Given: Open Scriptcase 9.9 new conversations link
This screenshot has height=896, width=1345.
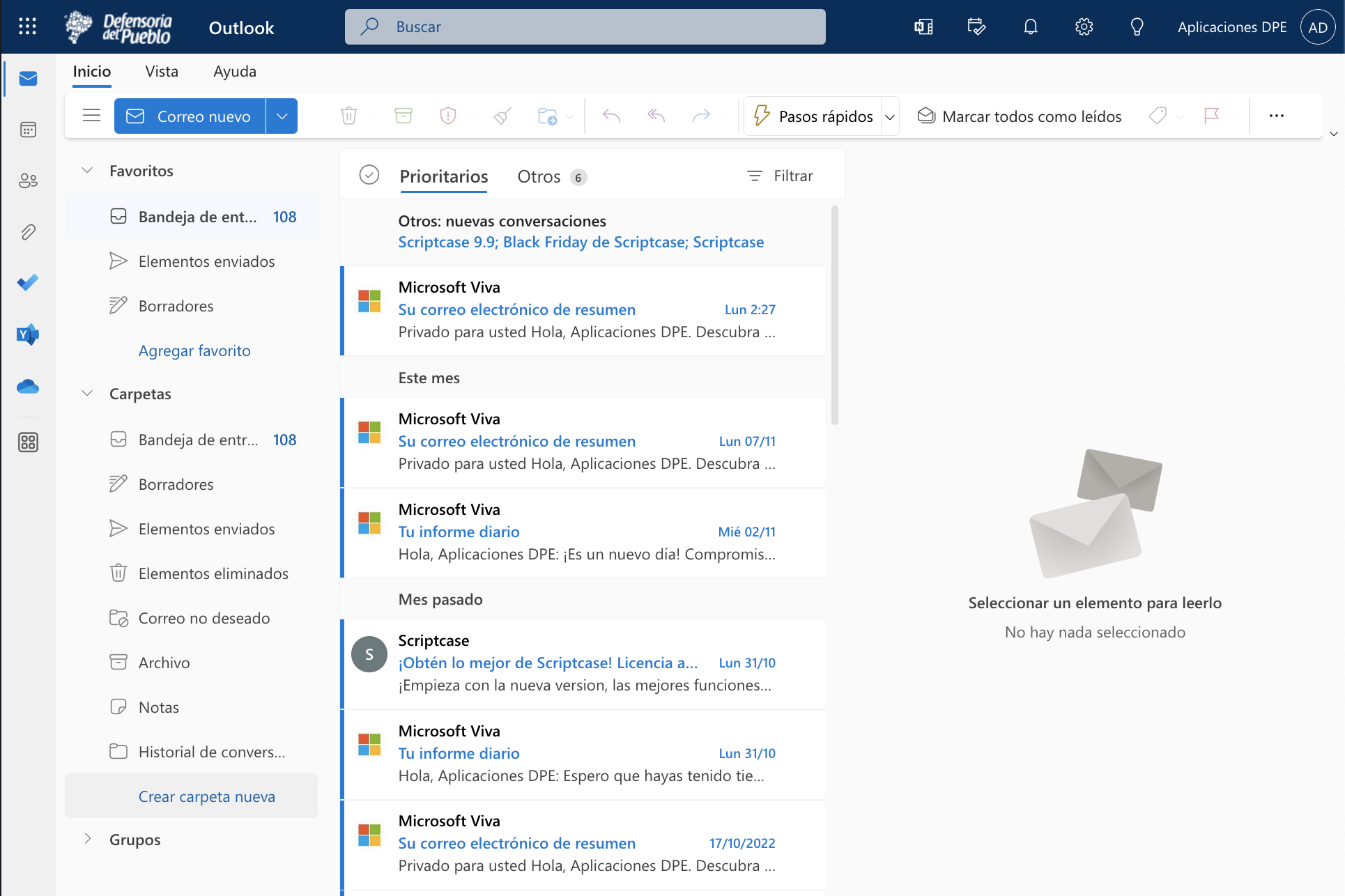Looking at the screenshot, I should pyautogui.click(x=581, y=242).
